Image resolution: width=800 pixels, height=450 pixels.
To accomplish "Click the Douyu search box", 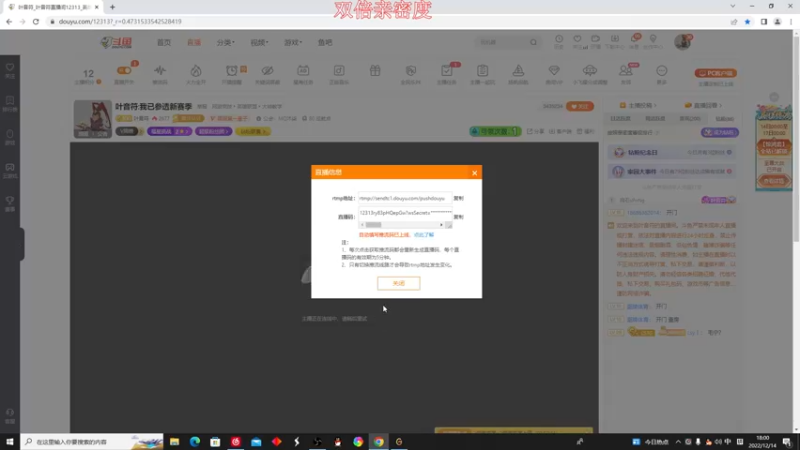I will pos(502,42).
